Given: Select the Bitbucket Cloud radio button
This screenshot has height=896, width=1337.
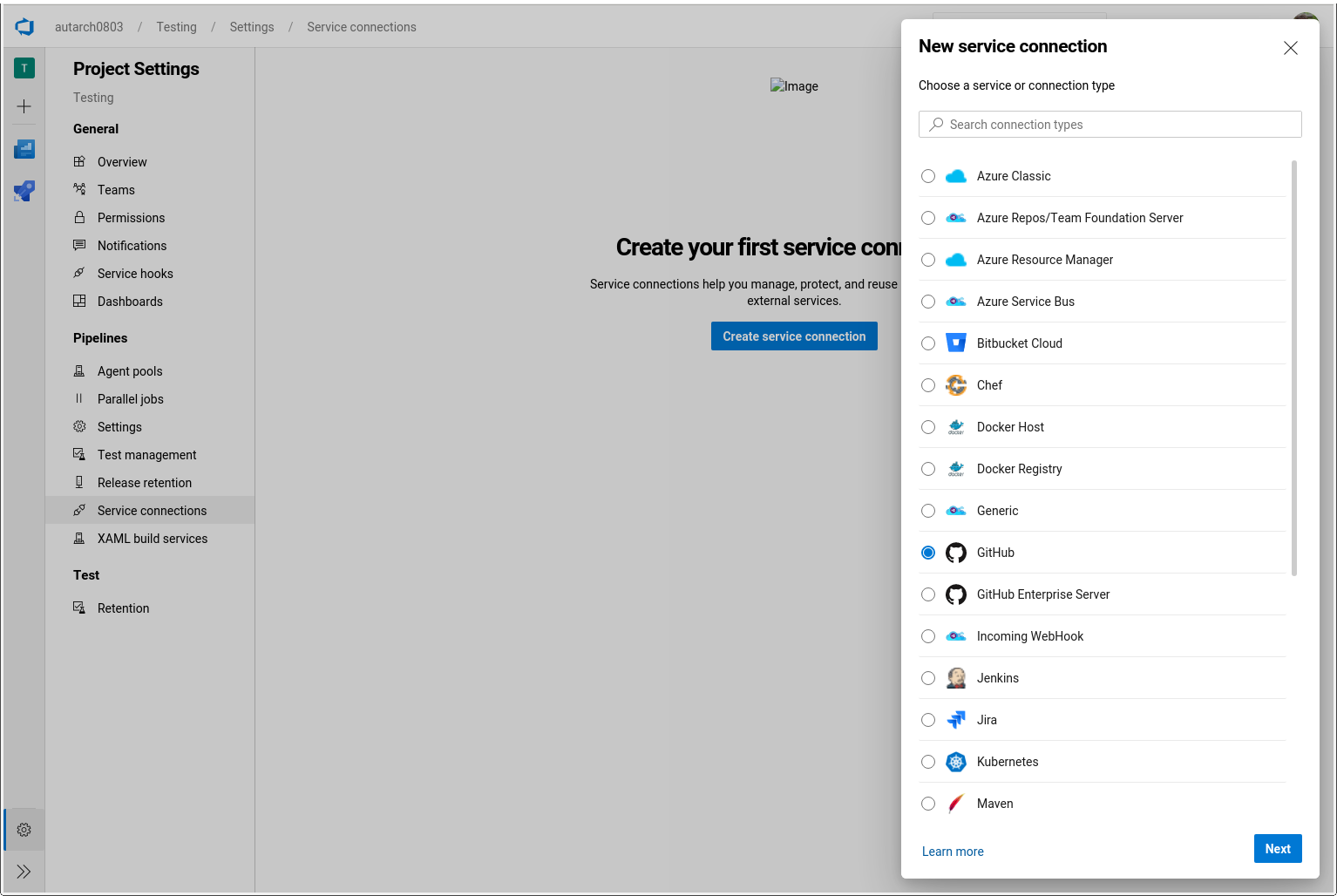Looking at the screenshot, I should (x=928, y=343).
